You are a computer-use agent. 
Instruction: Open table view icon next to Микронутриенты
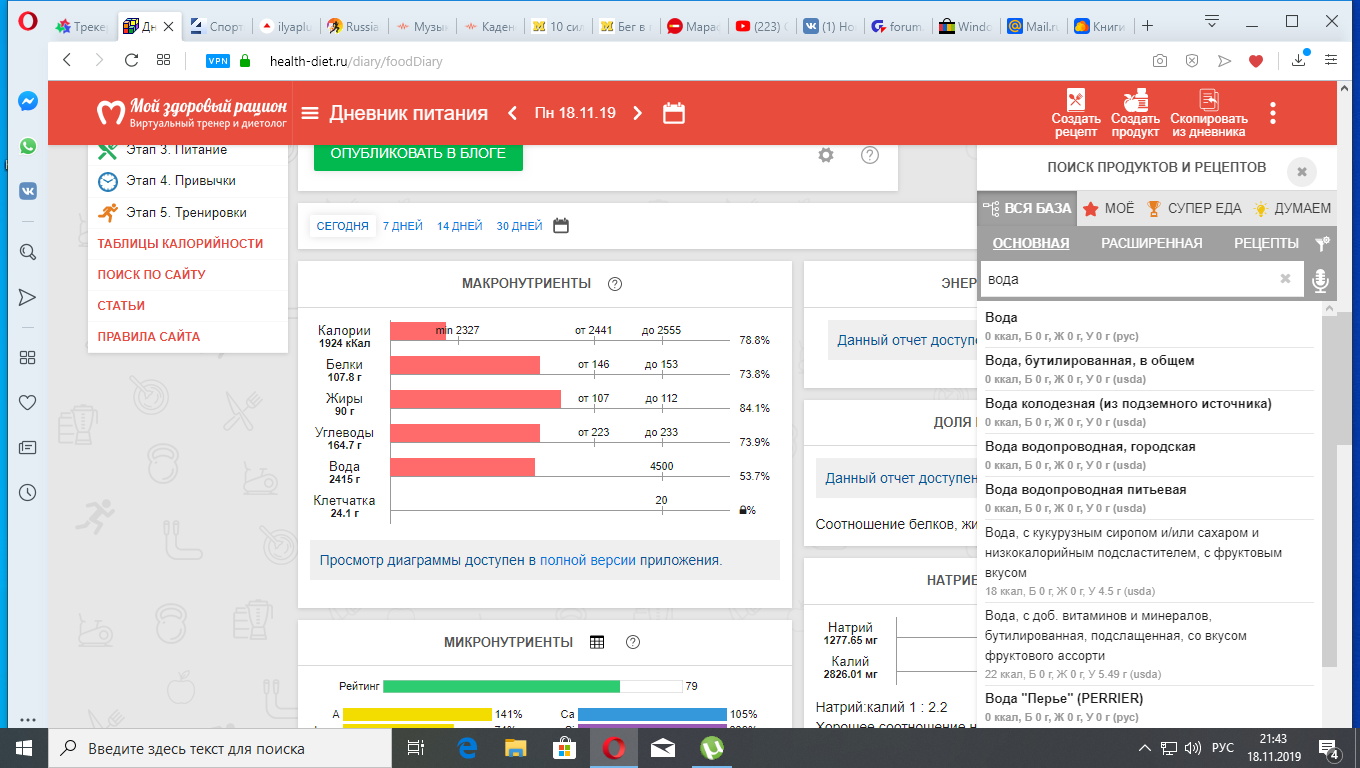[x=597, y=642]
